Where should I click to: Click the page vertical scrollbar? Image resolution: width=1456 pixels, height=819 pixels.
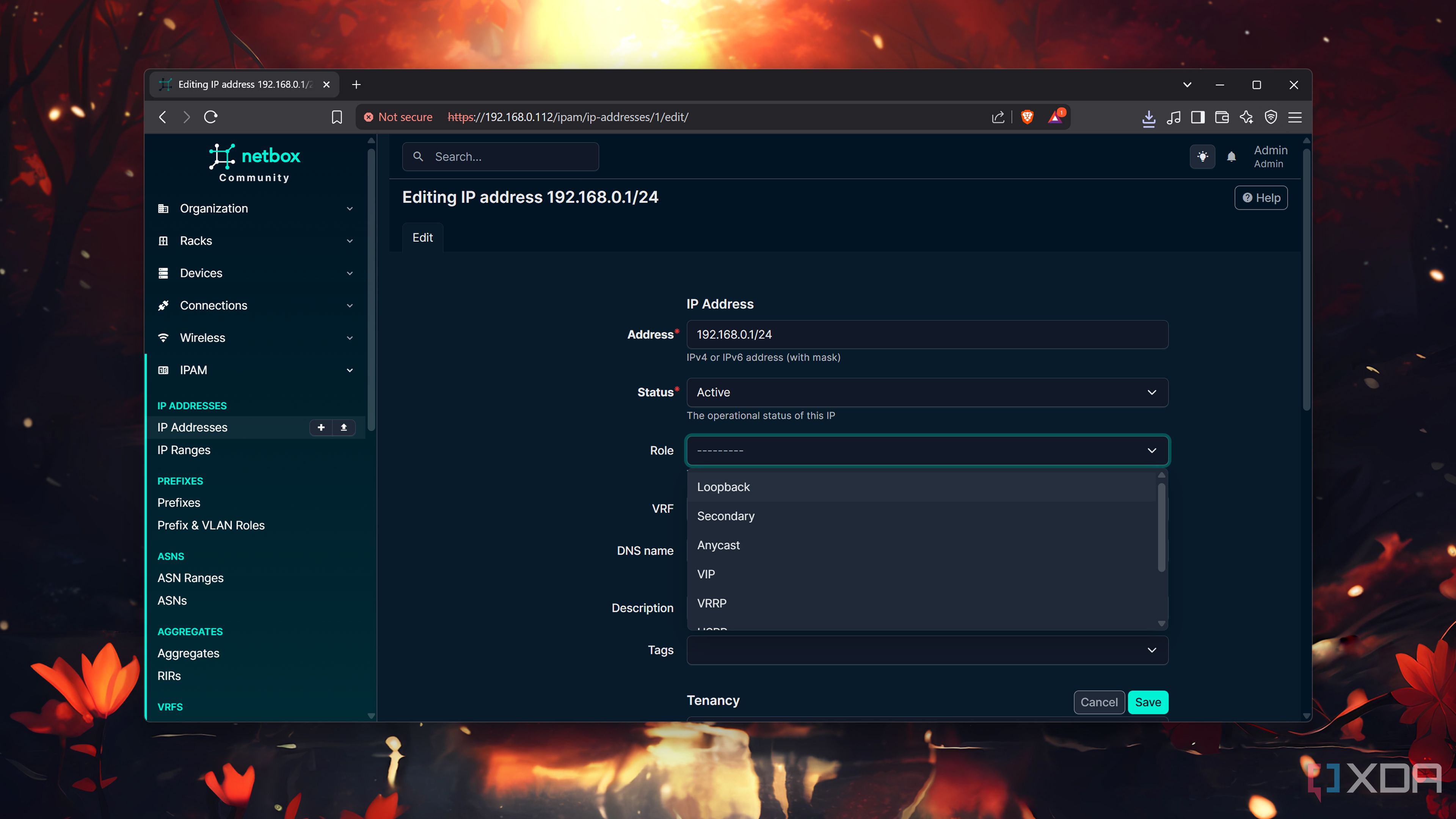tap(1306, 279)
